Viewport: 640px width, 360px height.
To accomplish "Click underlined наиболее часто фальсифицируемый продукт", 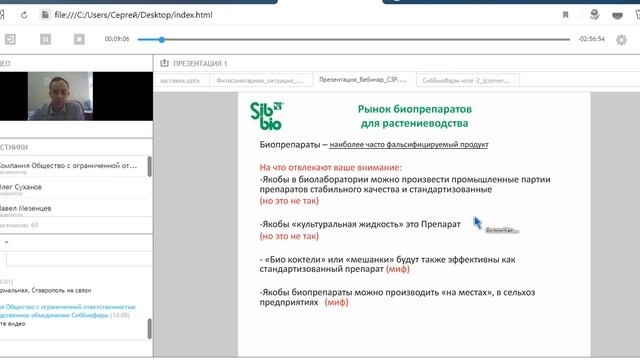I will tap(409, 144).
